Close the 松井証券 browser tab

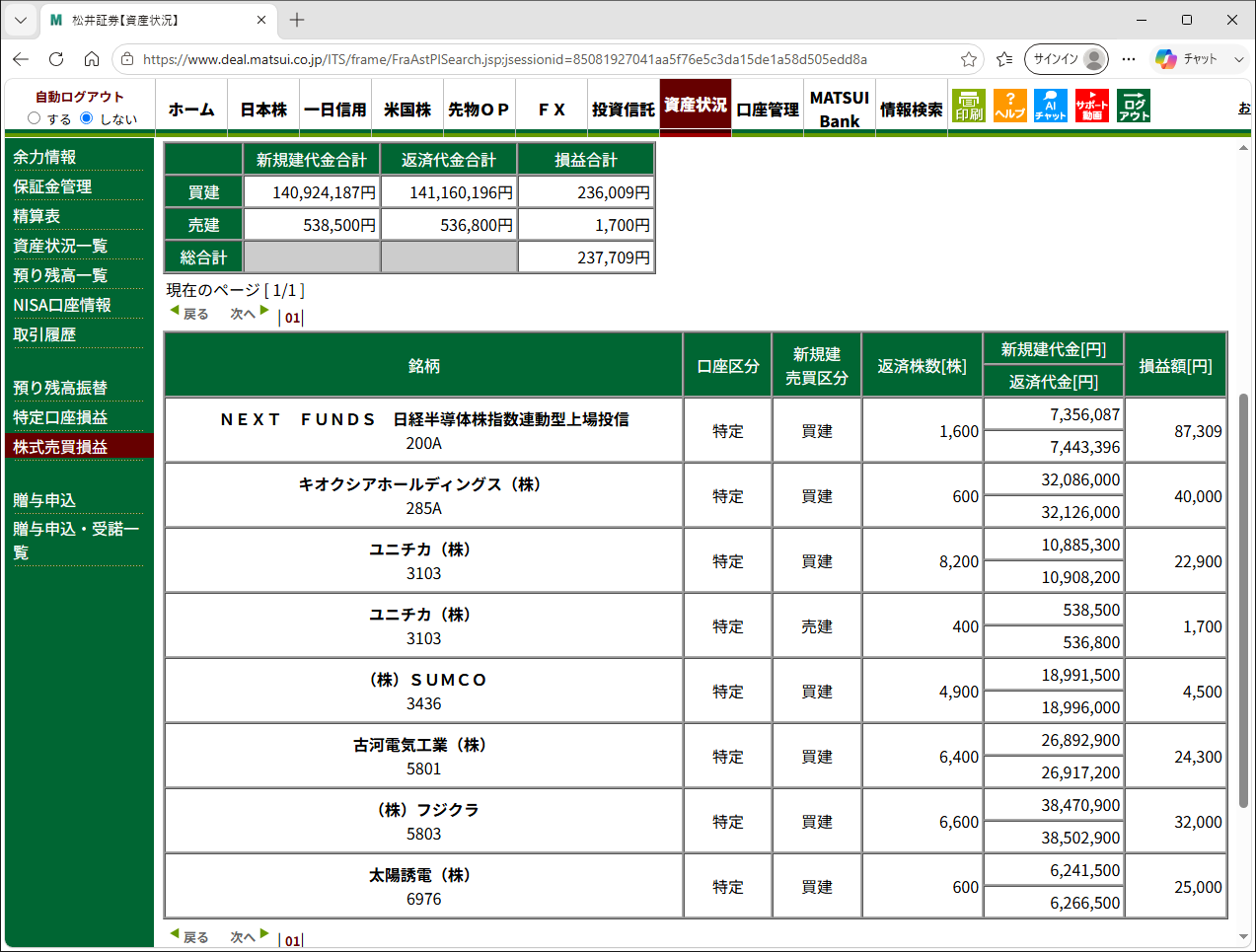[x=261, y=20]
